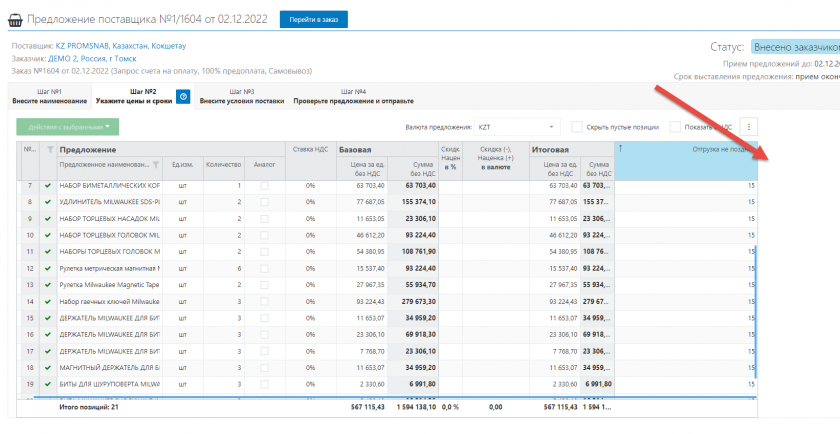Go to Шаг №3 Внесите условия поставки
This screenshot has height=434, width=840.
pos(241,96)
